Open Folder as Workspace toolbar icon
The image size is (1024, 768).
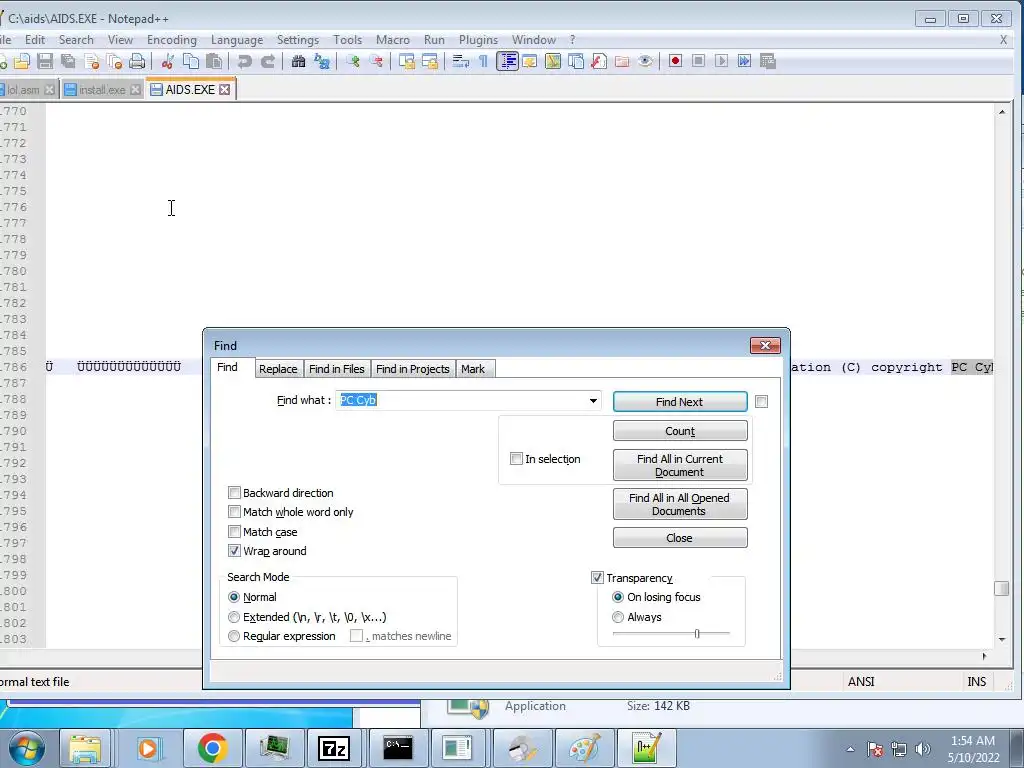pos(622,61)
